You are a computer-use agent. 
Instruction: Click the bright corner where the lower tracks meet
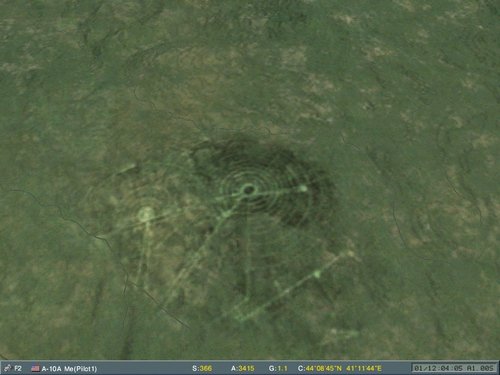pyautogui.click(x=241, y=316)
